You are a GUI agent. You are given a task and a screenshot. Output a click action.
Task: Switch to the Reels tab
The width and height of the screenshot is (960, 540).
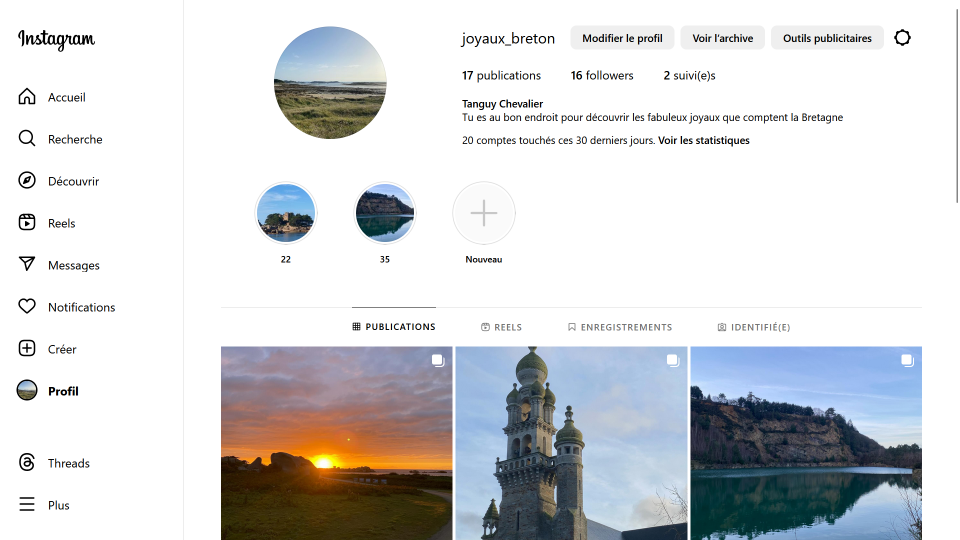501,327
